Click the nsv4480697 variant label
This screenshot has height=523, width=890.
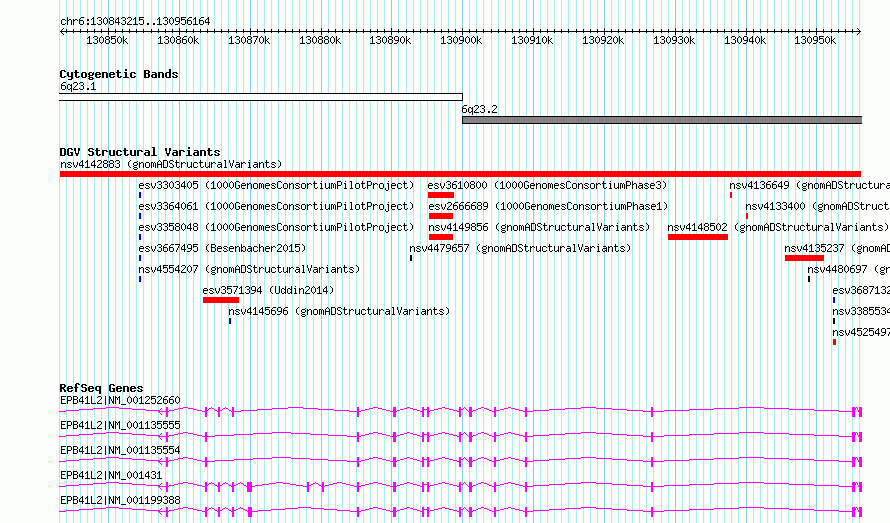pos(849,269)
